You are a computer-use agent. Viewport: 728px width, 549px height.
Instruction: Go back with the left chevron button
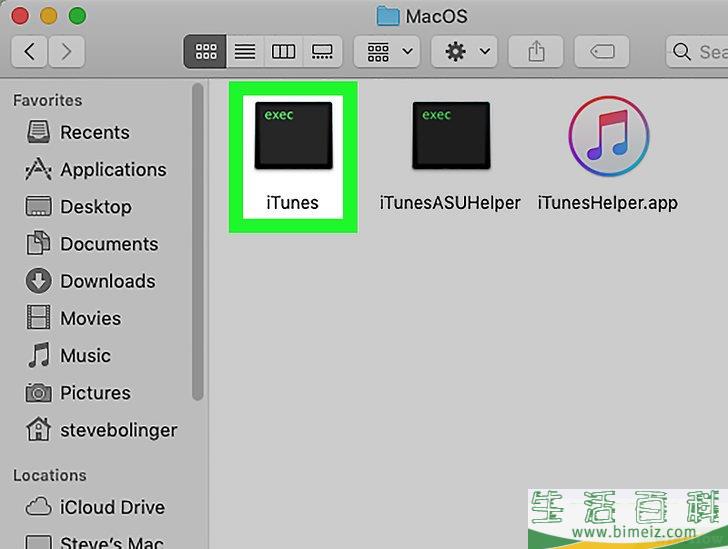(29, 51)
